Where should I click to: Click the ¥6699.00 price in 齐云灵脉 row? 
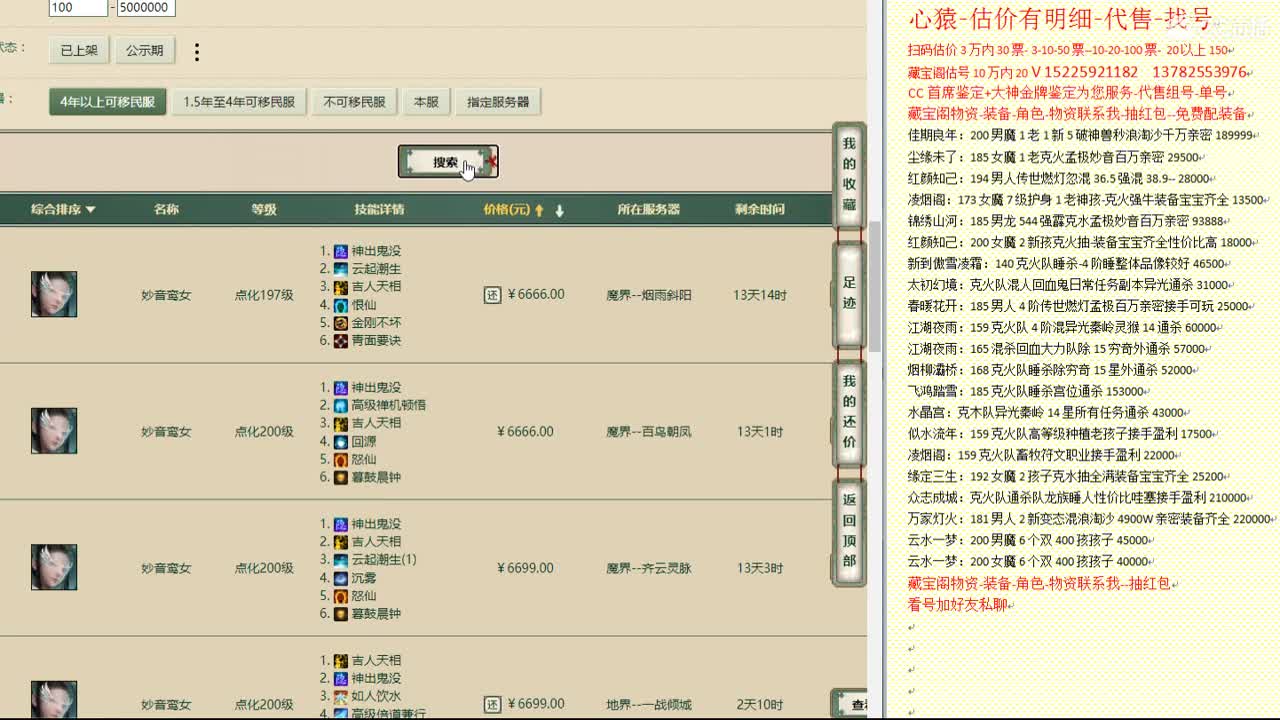pyautogui.click(x=525, y=568)
